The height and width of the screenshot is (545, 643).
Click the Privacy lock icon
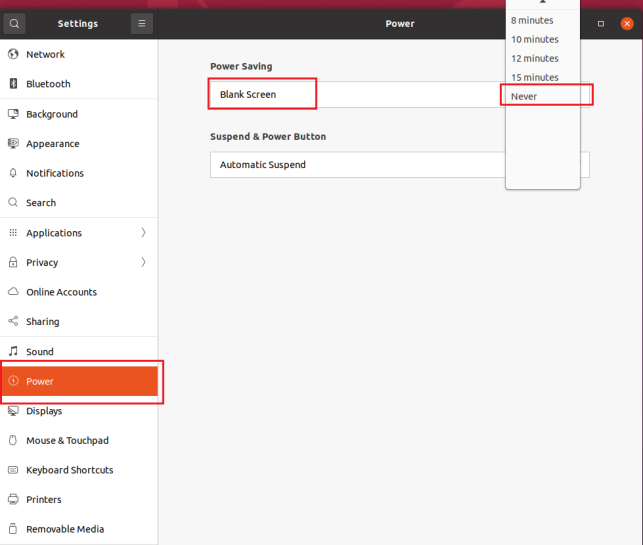(x=13, y=262)
